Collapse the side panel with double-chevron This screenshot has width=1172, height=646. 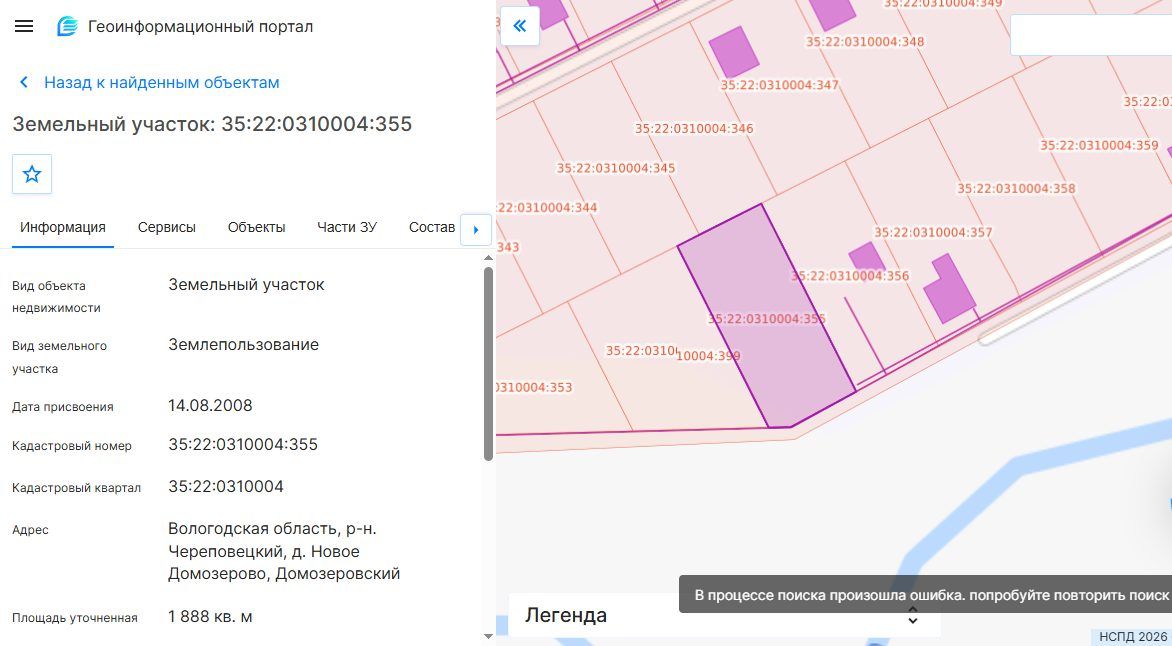tap(519, 26)
